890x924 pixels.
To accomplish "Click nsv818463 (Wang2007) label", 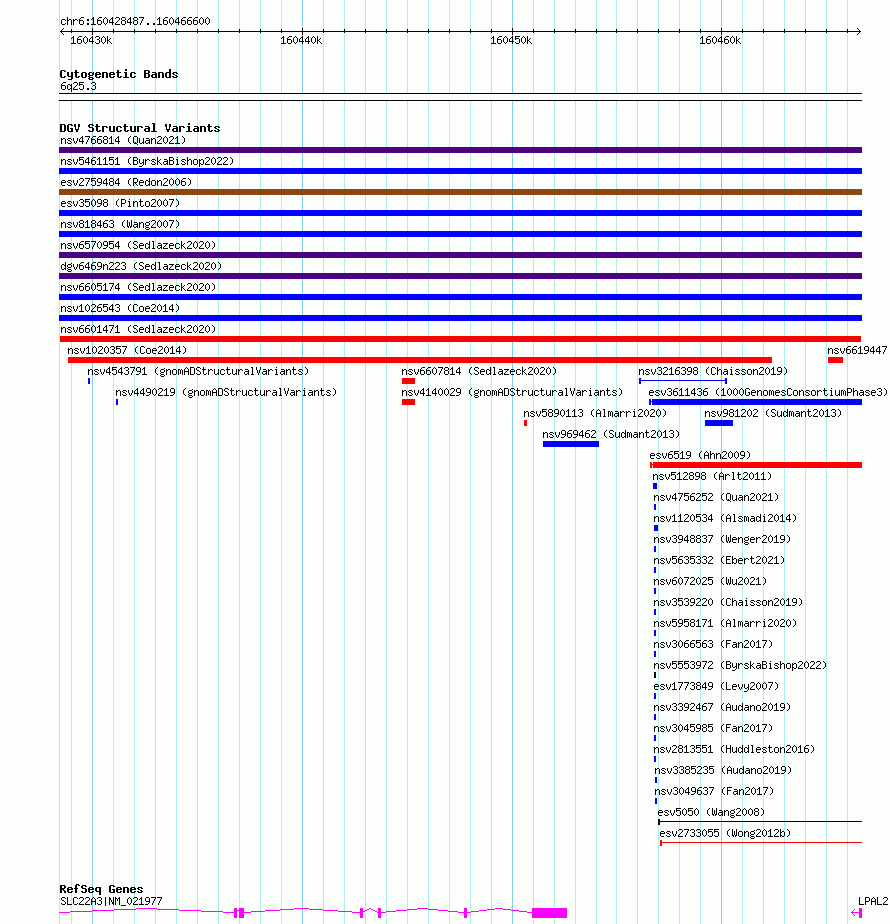I will tap(120, 225).
